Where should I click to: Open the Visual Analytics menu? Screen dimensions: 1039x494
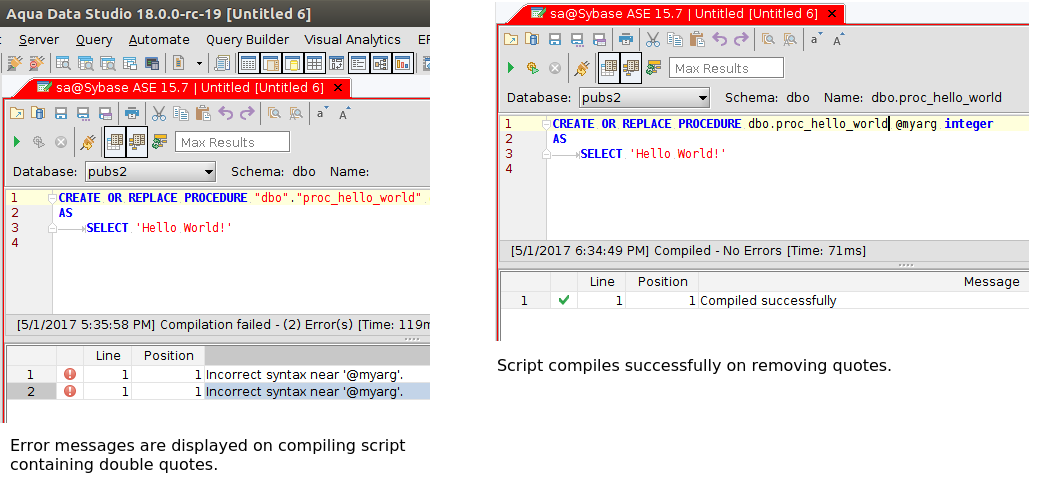point(353,40)
